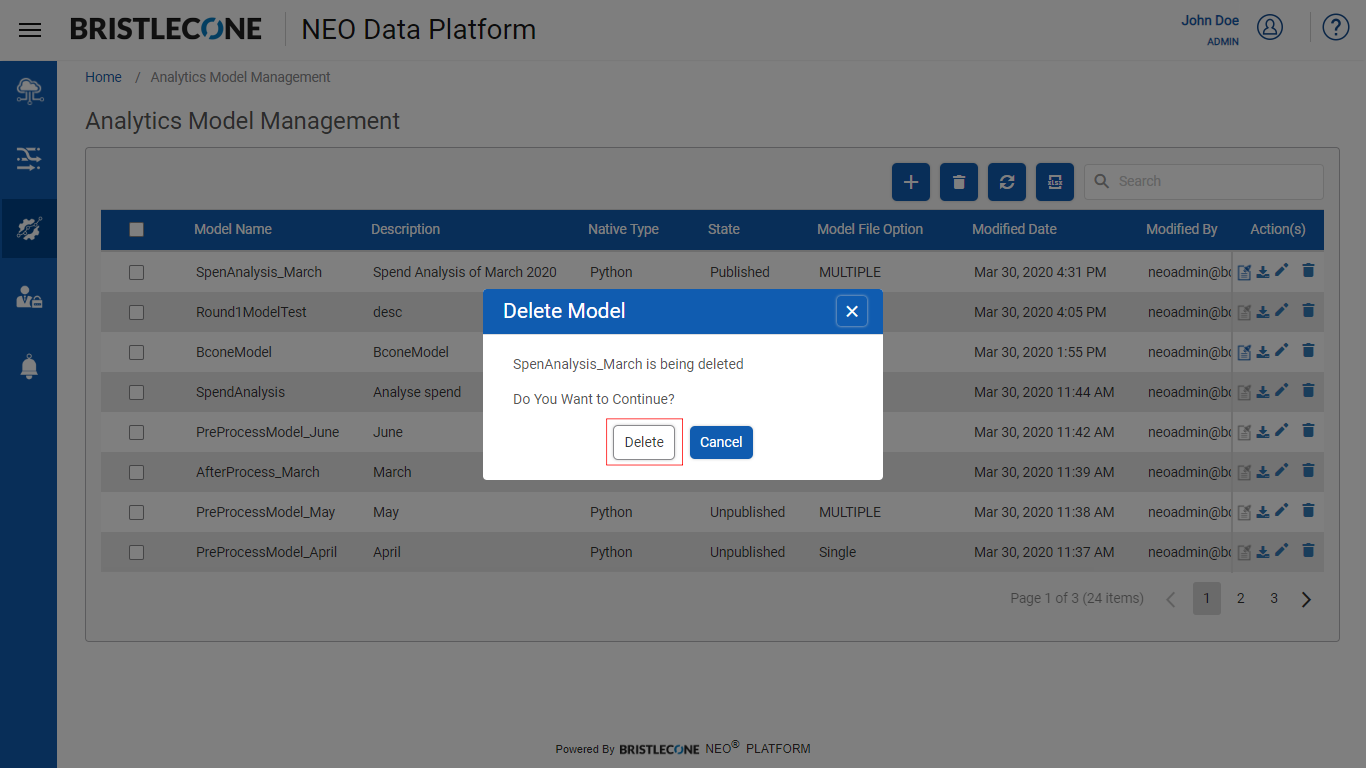Confirm deletion with the Delete button
This screenshot has width=1366, height=768.
click(644, 442)
